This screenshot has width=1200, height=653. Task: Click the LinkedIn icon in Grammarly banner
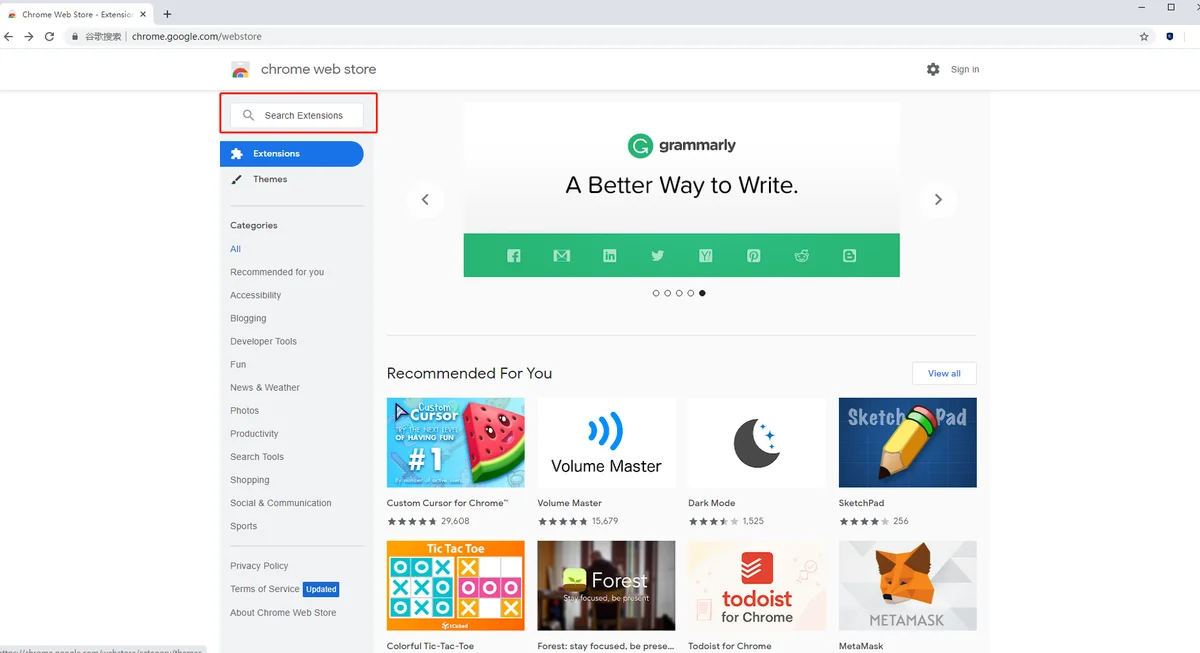pos(609,256)
